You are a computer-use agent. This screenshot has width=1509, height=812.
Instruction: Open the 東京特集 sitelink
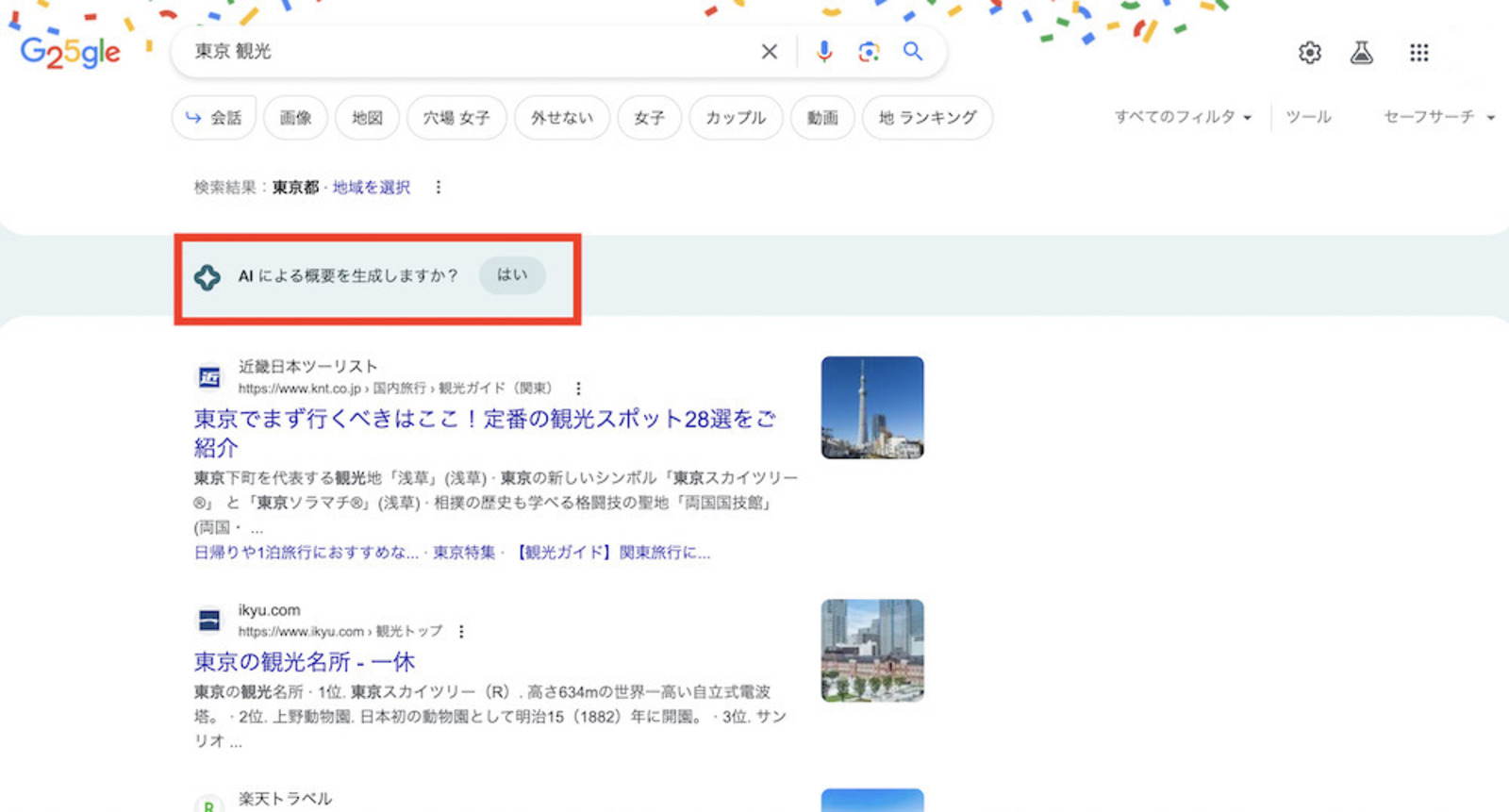464,553
